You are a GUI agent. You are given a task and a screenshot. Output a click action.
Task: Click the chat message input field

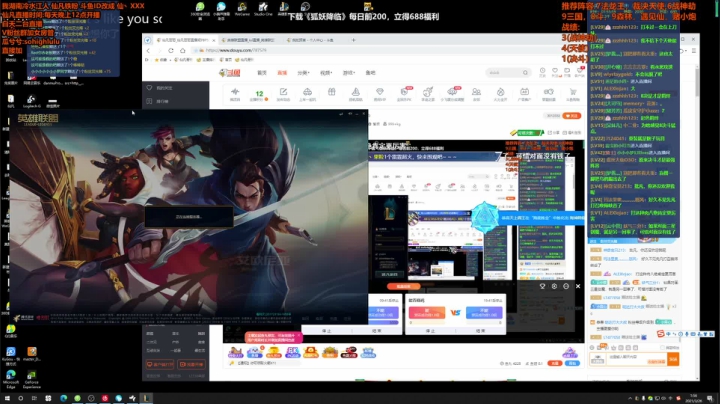click(x=636, y=359)
